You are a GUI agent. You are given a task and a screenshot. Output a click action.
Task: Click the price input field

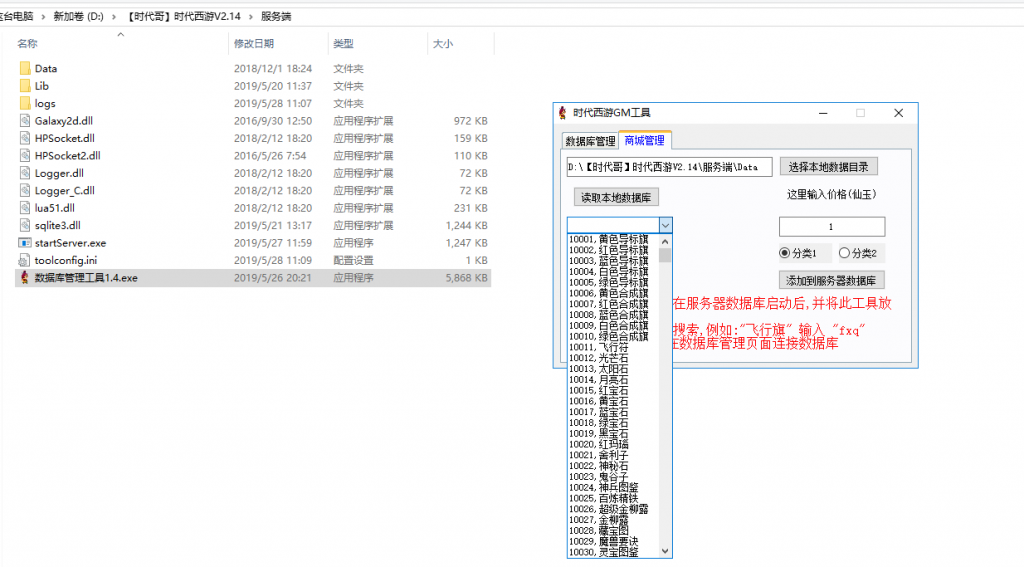[x=831, y=227]
